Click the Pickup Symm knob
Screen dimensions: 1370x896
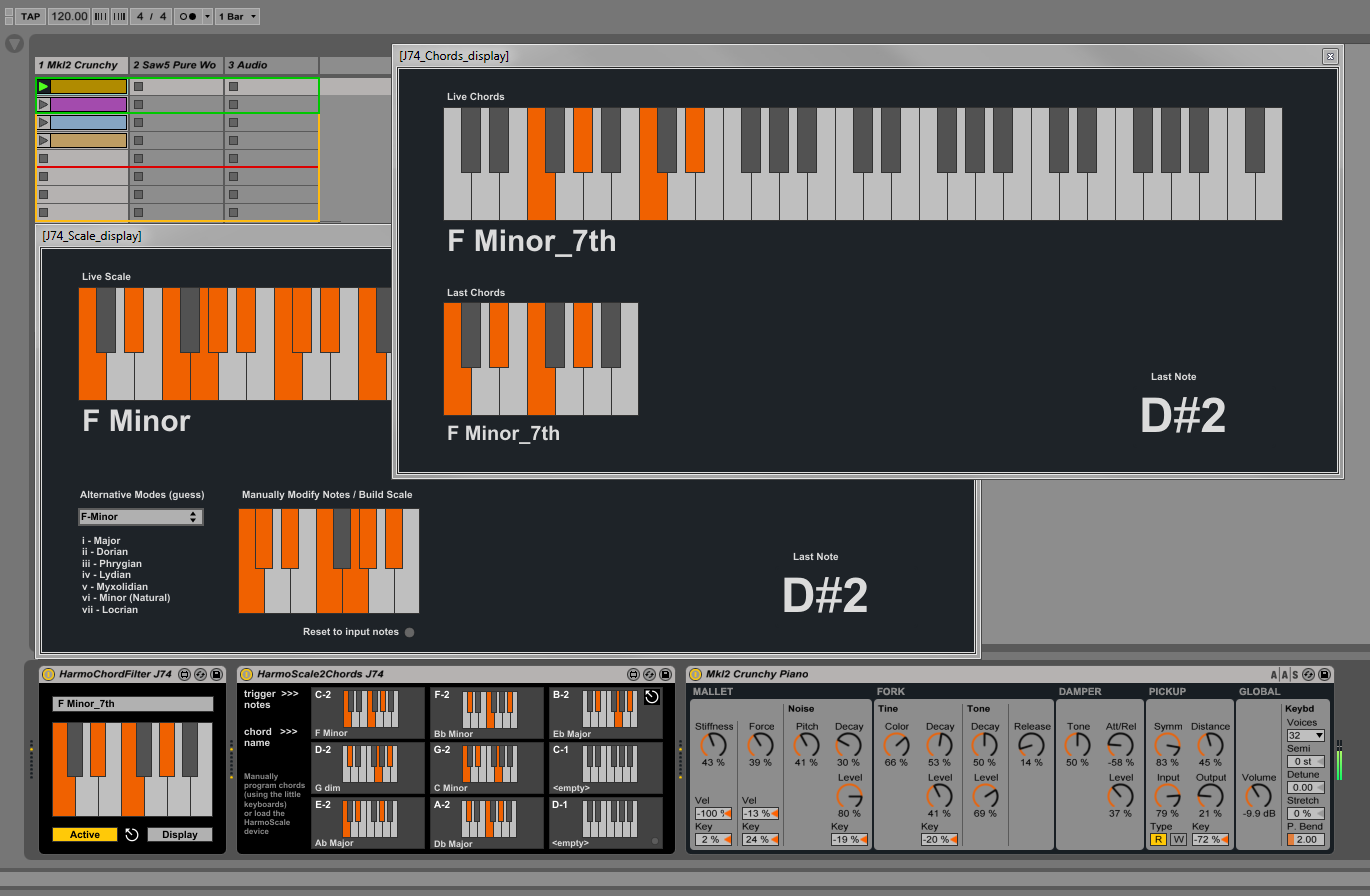1167,745
